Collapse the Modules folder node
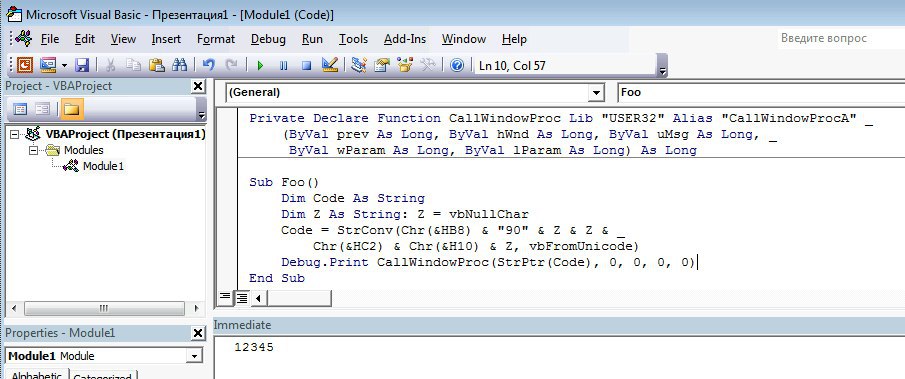The image size is (905, 379). (33, 150)
